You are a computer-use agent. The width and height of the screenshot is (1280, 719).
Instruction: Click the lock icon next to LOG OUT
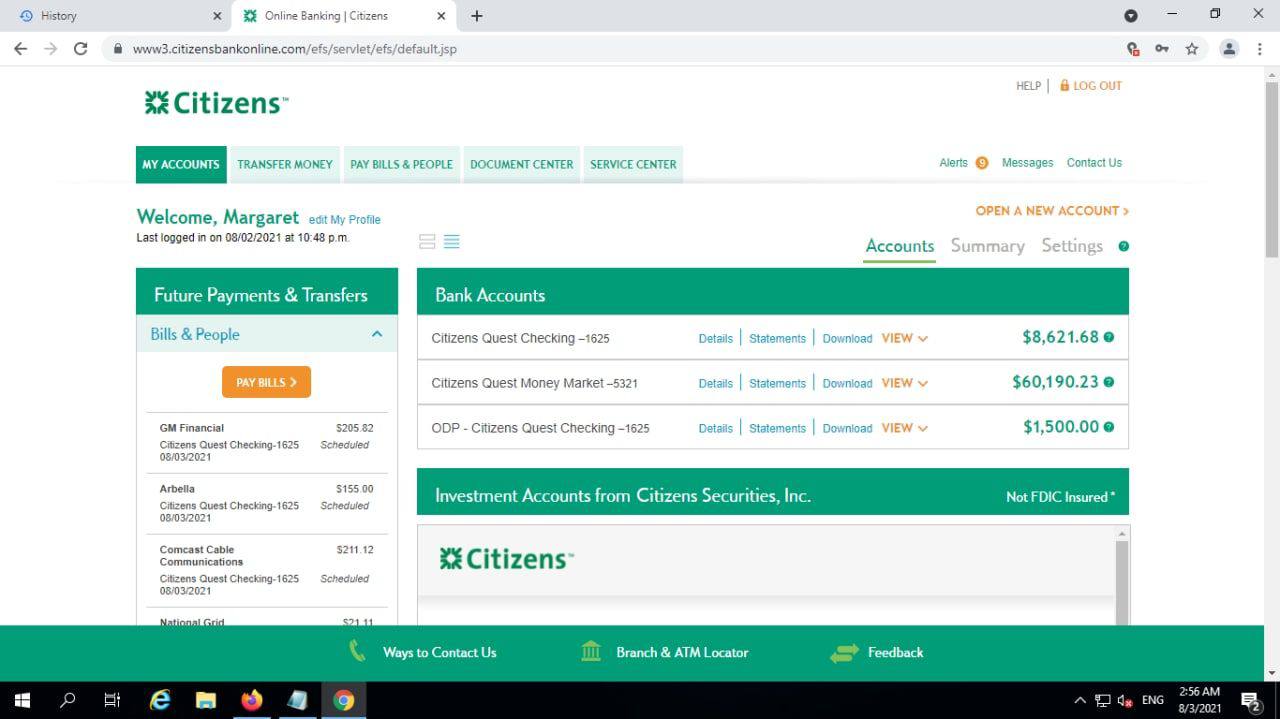pyautogui.click(x=1064, y=86)
